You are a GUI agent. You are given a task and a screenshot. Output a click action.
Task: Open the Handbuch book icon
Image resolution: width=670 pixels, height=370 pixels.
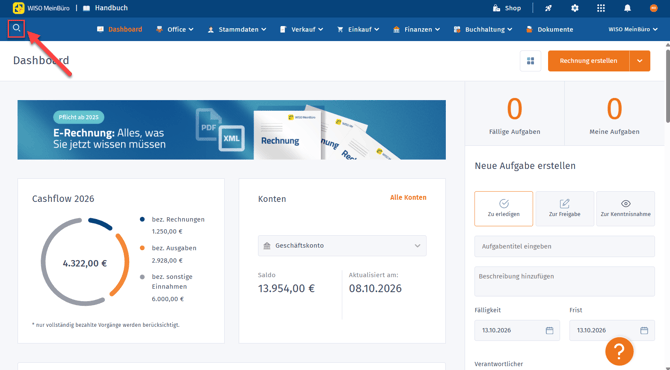click(86, 8)
